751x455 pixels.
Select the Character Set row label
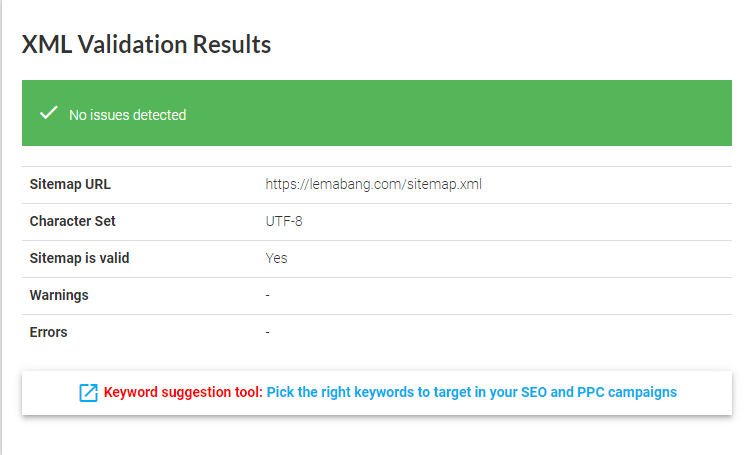pyautogui.click(x=72, y=221)
